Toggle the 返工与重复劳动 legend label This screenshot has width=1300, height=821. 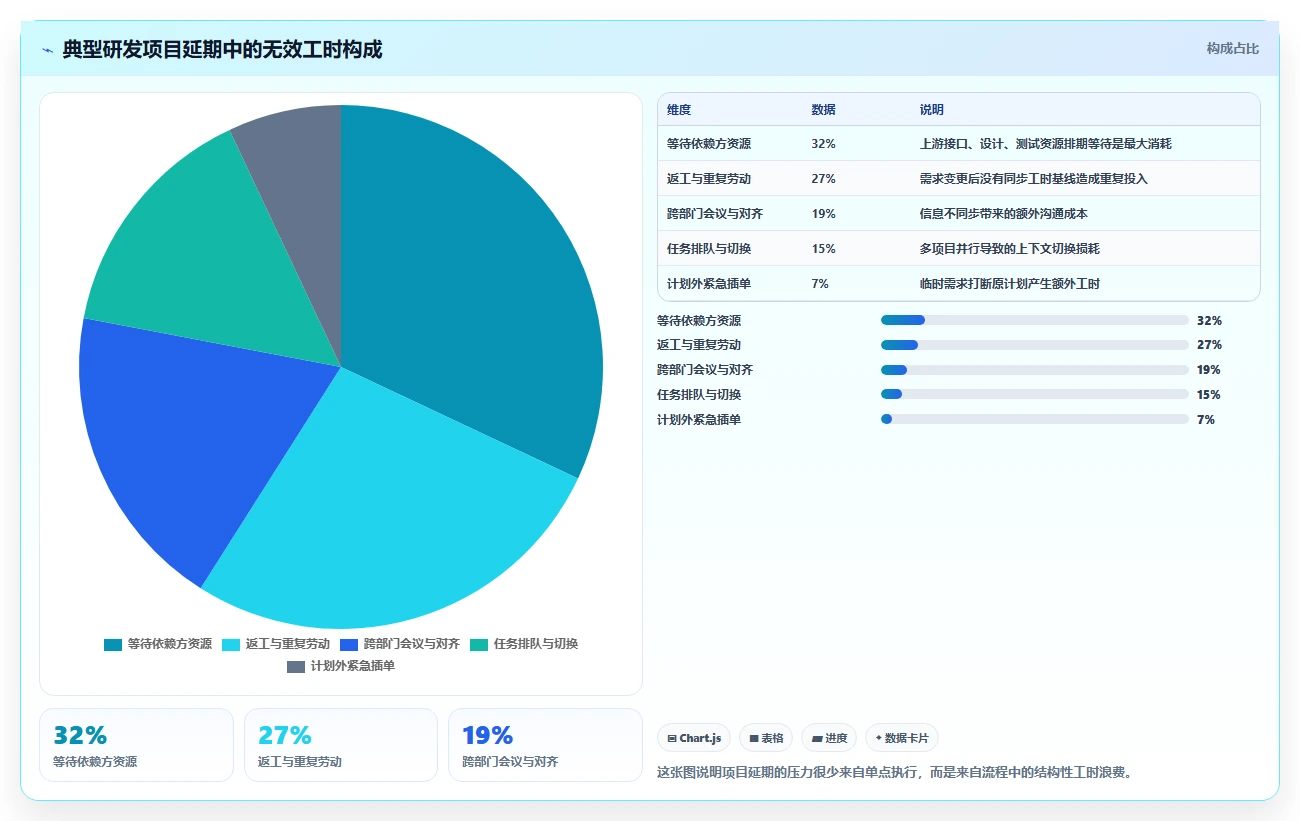point(288,644)
